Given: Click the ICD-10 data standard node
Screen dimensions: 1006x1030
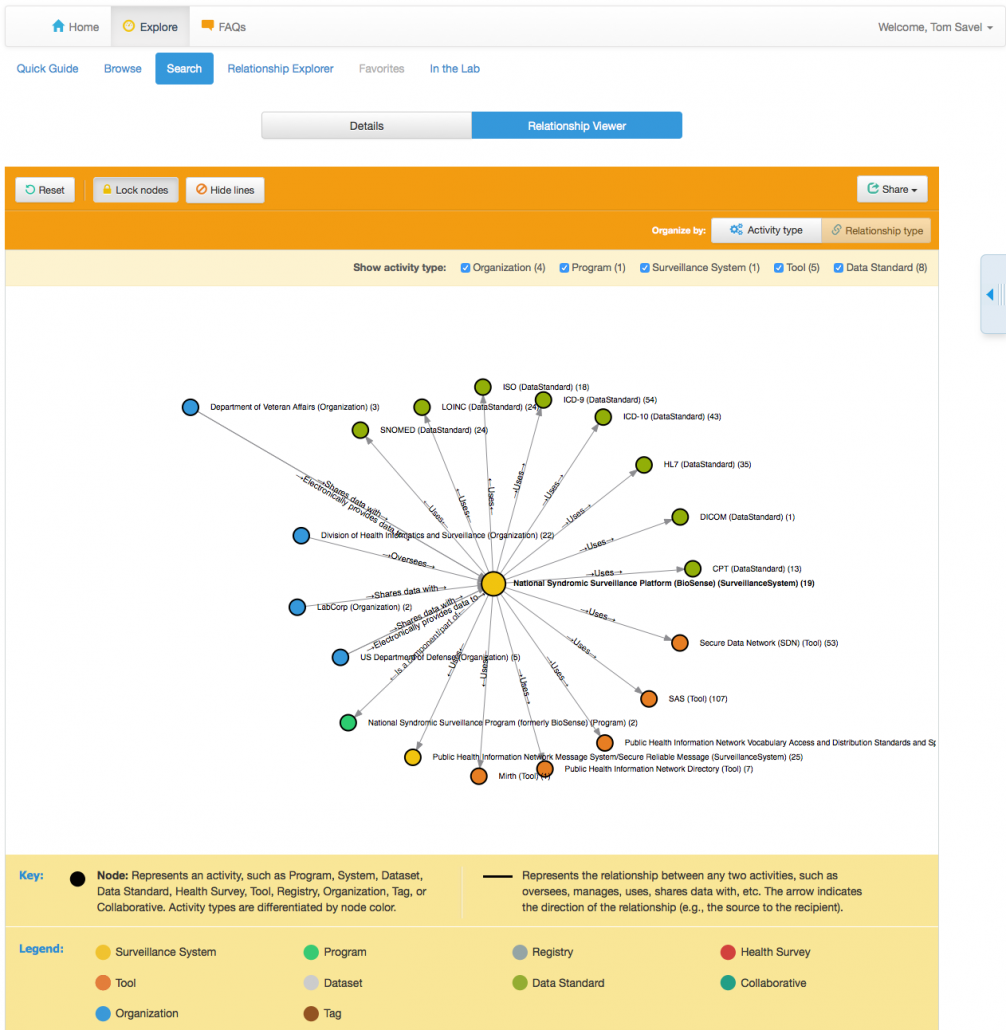Looking at the screenshot, I should click(x=603, y=416).
